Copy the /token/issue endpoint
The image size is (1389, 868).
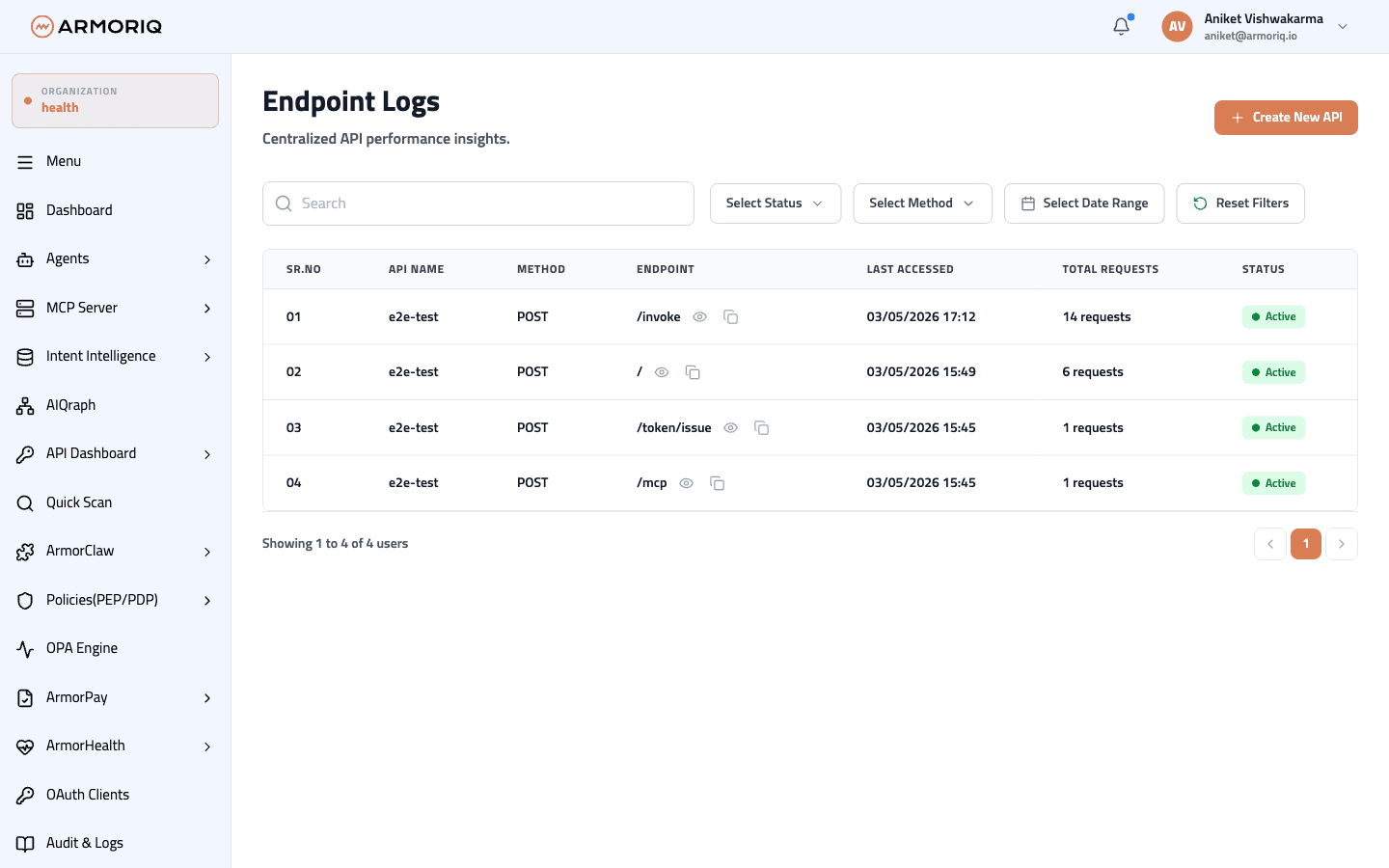point(762,427)
